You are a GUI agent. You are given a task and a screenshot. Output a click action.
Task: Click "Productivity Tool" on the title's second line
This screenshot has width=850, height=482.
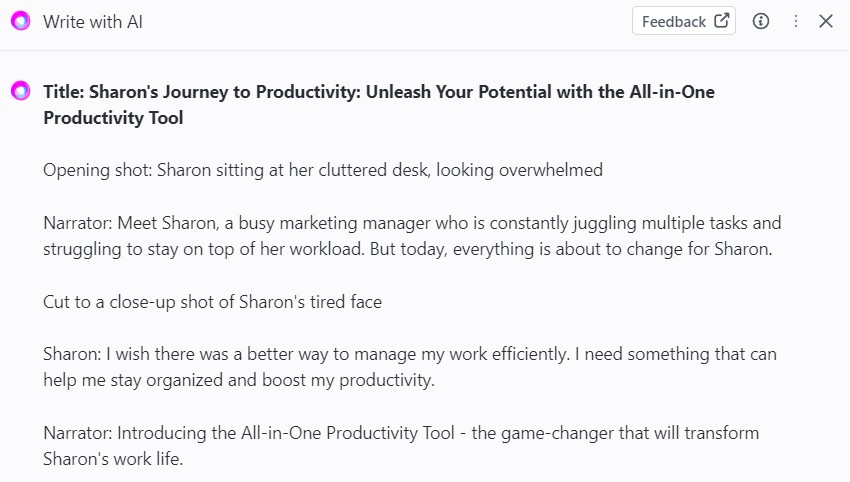[113, 118]
